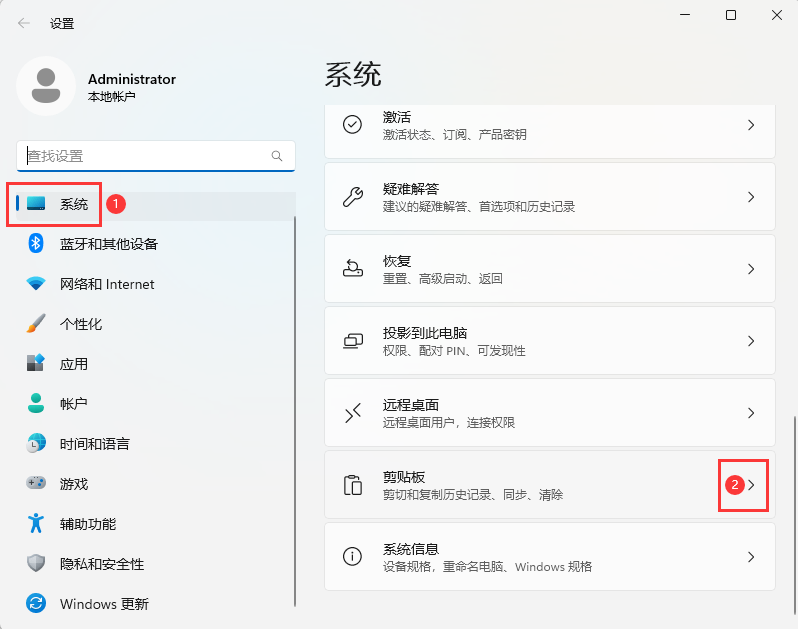Screen dimensions: 798x629
Task: Open the 剪贴板 settings card
Action: pyautogui.click(x=550, y=484)
